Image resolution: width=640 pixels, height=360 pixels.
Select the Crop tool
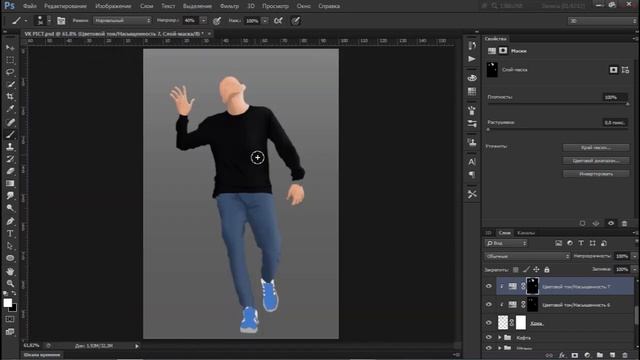point(10,97)
